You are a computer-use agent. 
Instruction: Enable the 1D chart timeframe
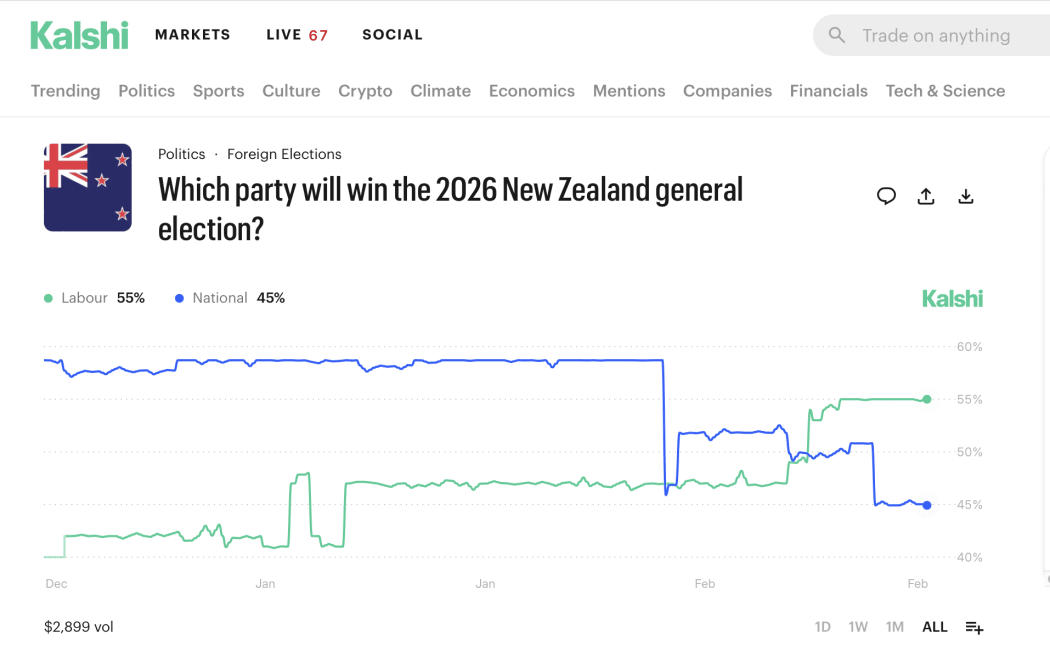point(822,626)
